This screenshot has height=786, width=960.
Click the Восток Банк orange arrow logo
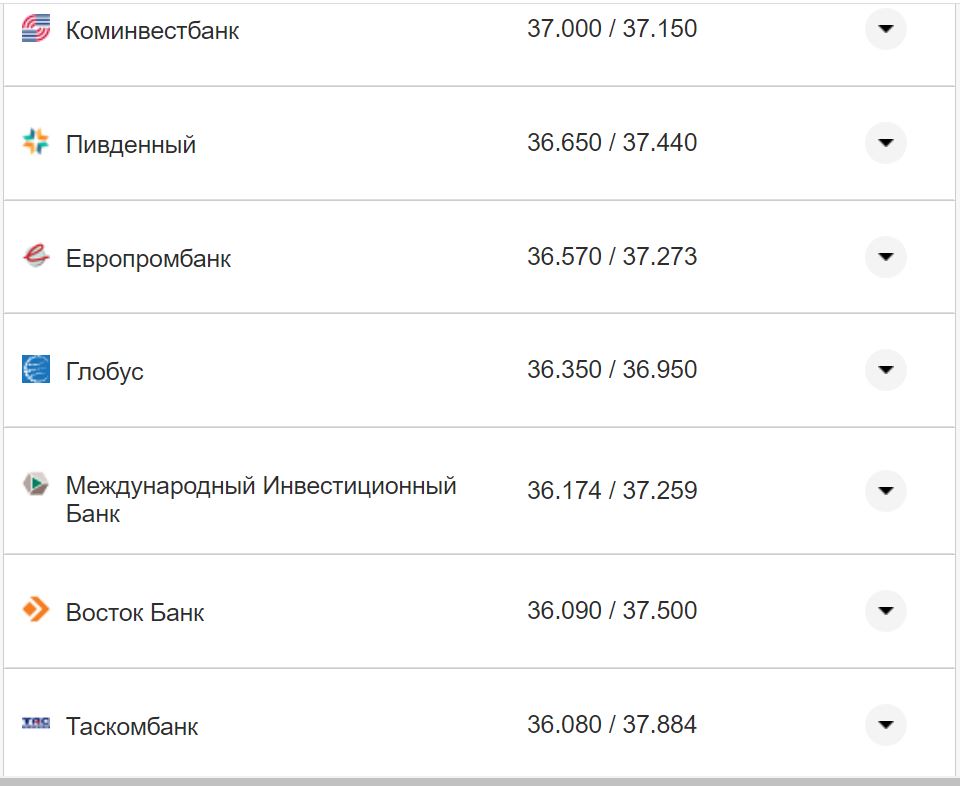coord(36,610)
